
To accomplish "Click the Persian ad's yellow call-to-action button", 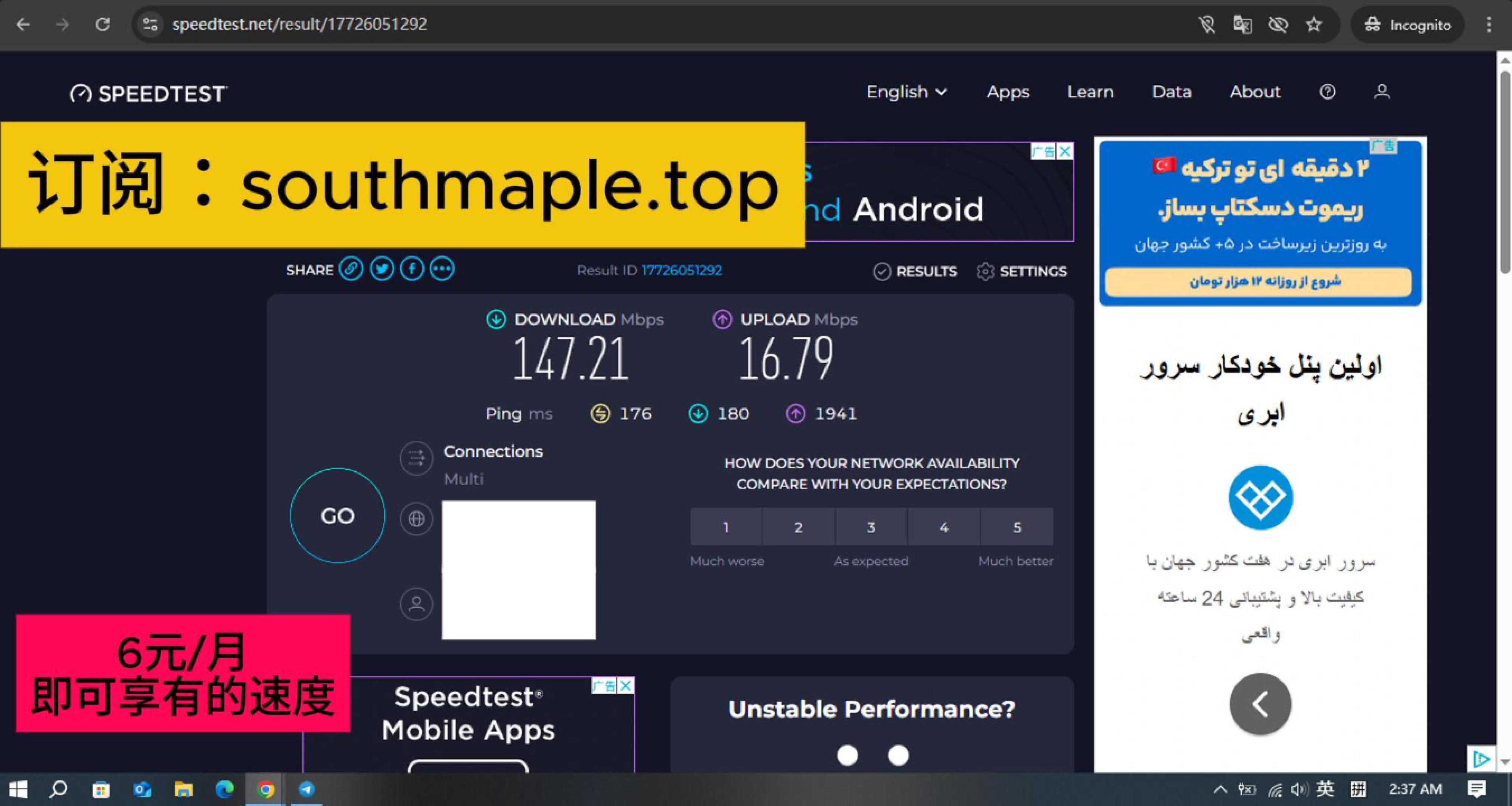I will [1259, 282].
